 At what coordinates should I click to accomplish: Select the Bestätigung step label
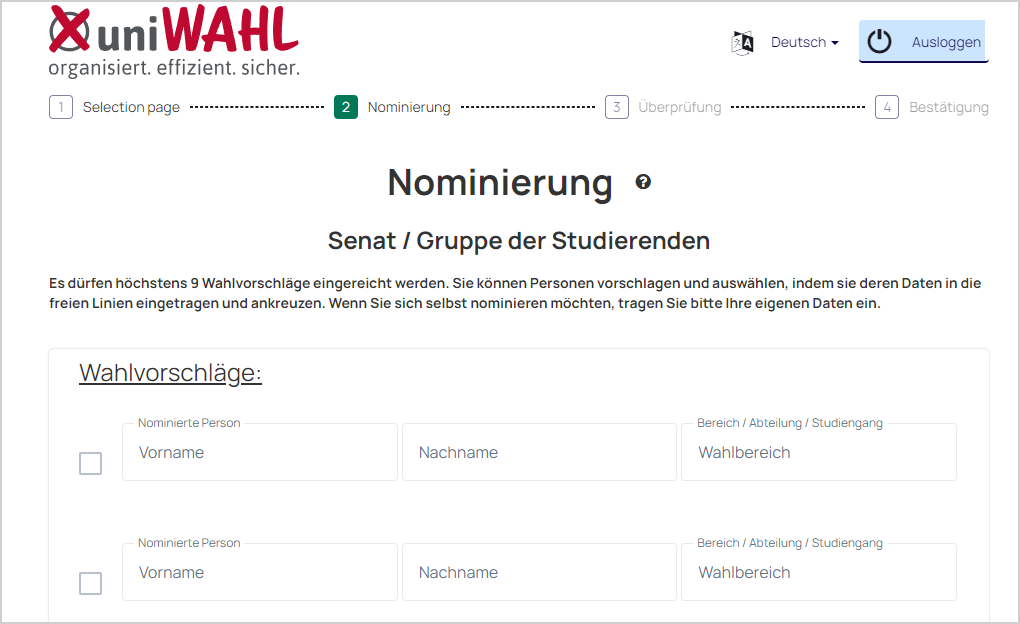coord(948,107)
